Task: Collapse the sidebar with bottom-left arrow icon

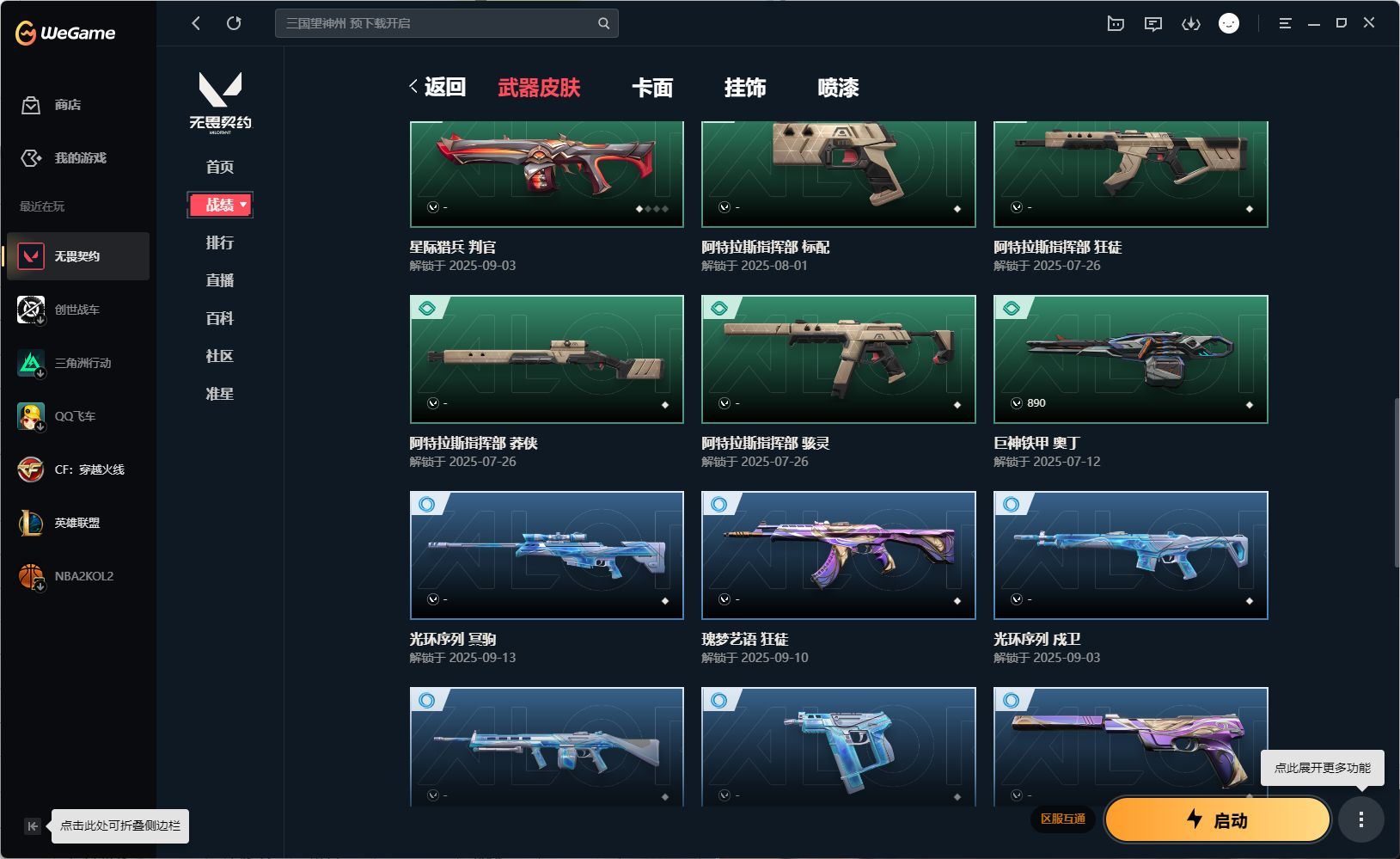Action: [33, 826]
